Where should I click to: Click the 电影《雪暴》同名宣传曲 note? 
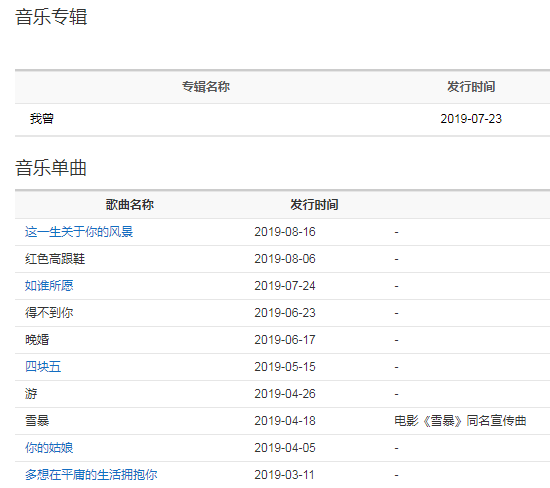460,421
